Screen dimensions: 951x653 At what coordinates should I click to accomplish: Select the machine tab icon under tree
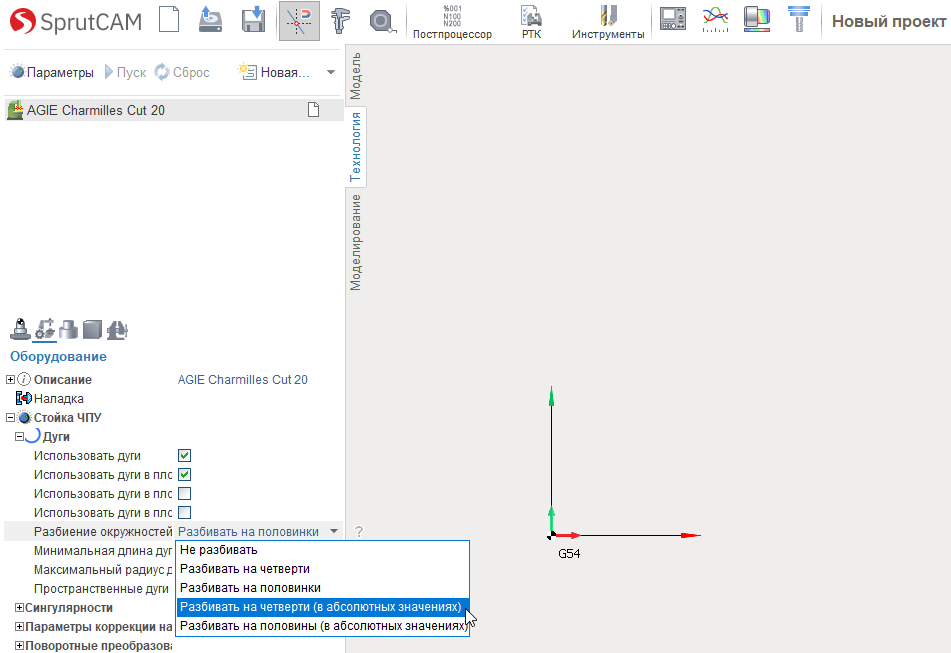[20, 329]
